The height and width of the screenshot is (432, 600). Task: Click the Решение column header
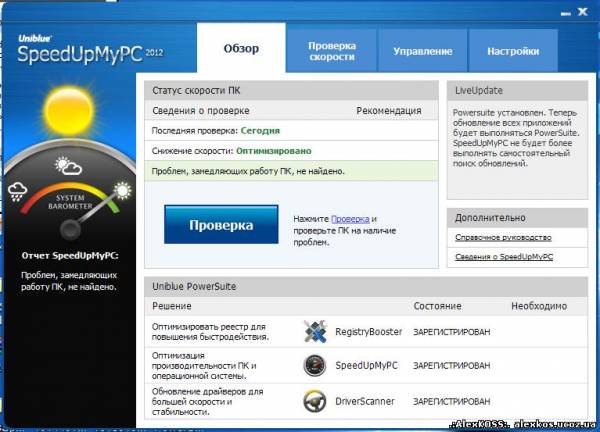click(172, 306)
